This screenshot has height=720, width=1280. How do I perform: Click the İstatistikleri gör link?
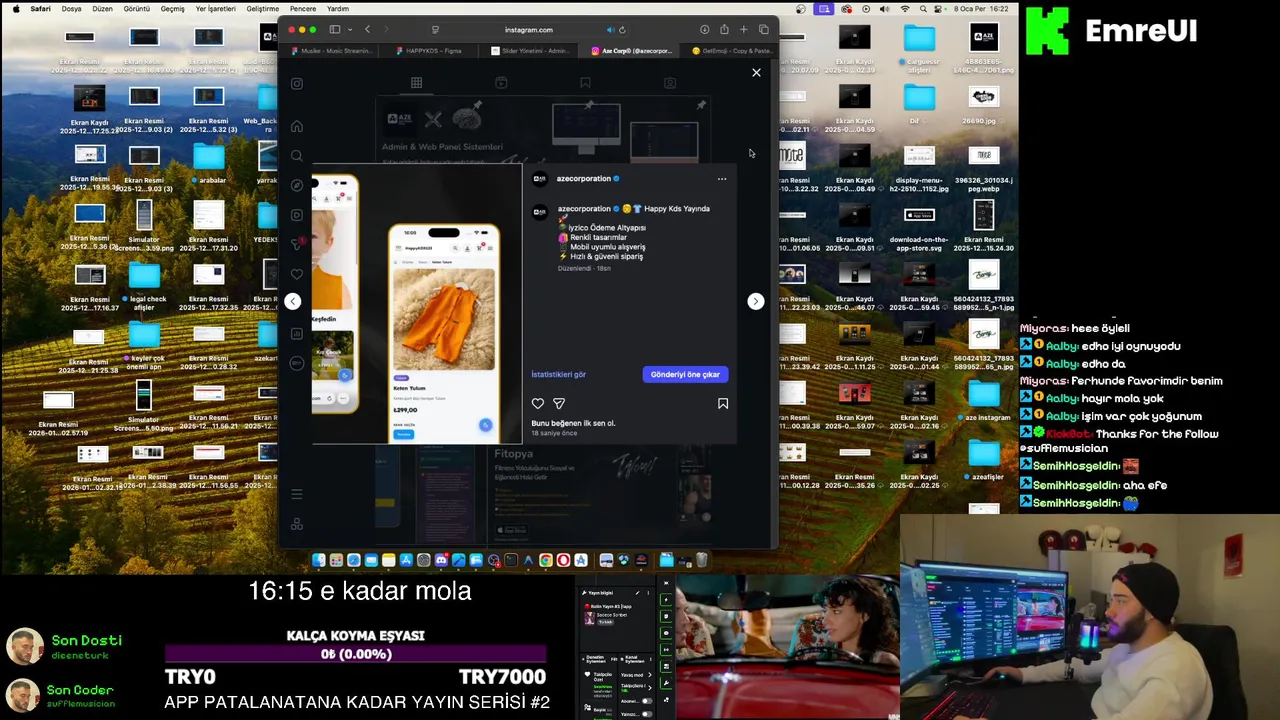pos(559,374)
